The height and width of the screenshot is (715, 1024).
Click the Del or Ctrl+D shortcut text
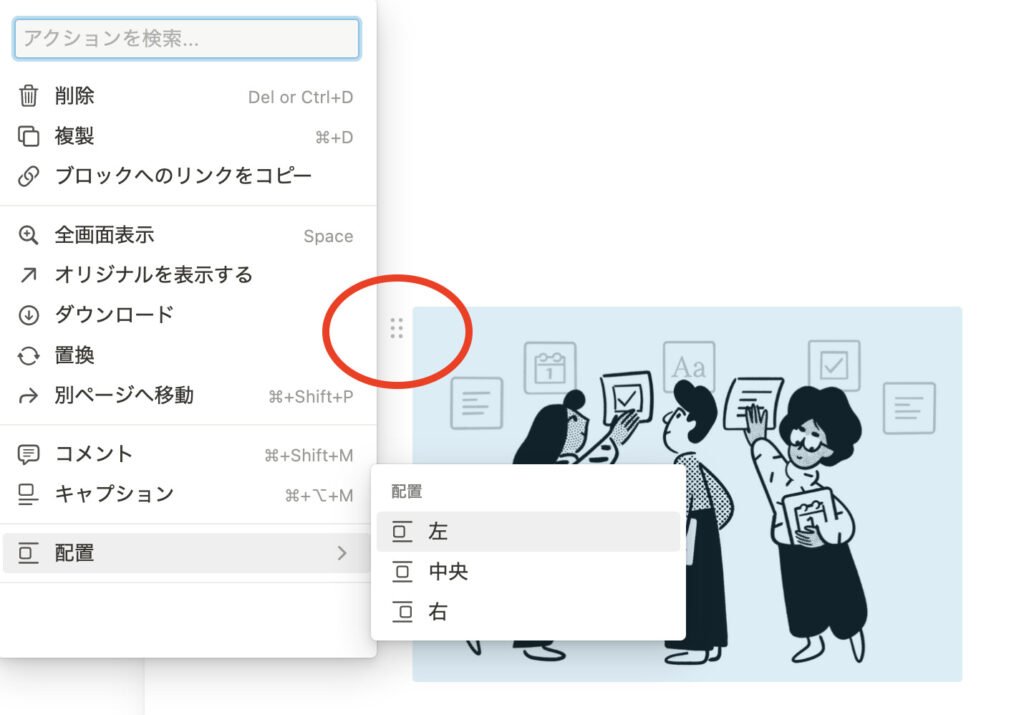coord(300,97)
